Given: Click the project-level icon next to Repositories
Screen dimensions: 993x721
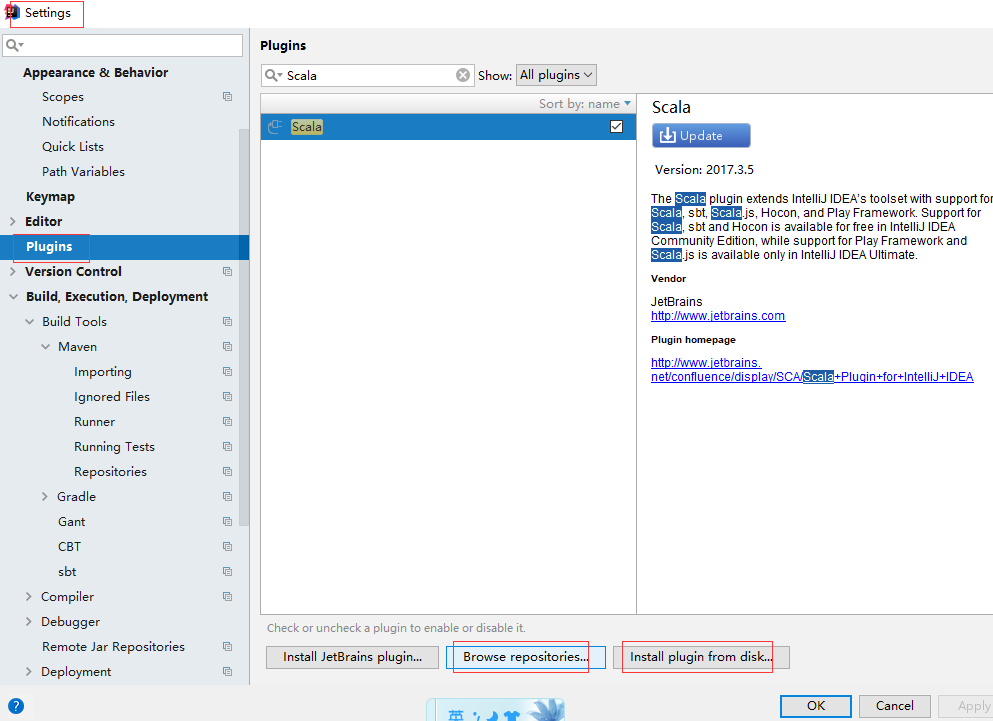Looking at the screenshot, I should point(227,472).
